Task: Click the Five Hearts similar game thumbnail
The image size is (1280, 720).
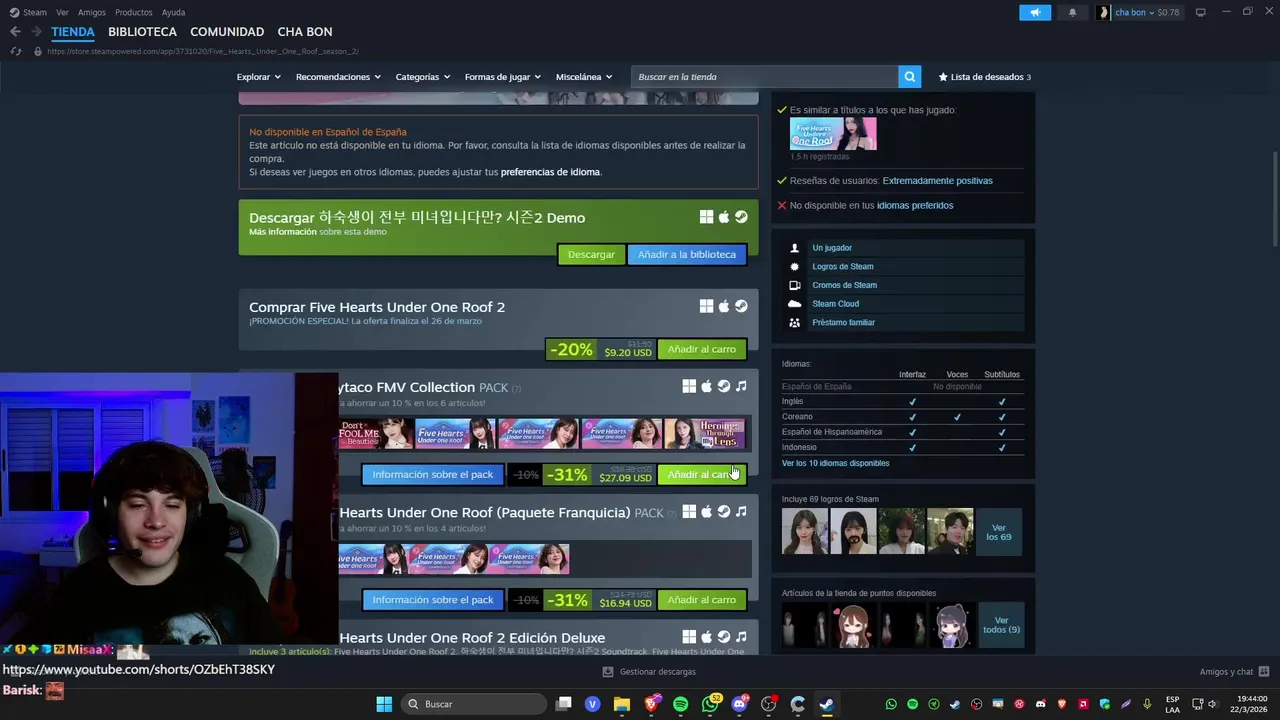Action: pos(833,134)
